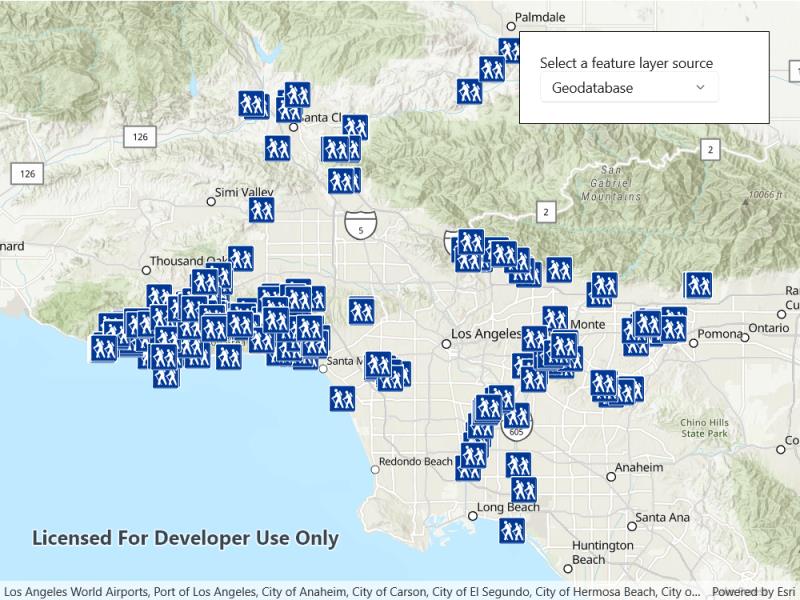800x600 pixels.
Task: Click the Pomona city label
Action: tap(720, 334)
